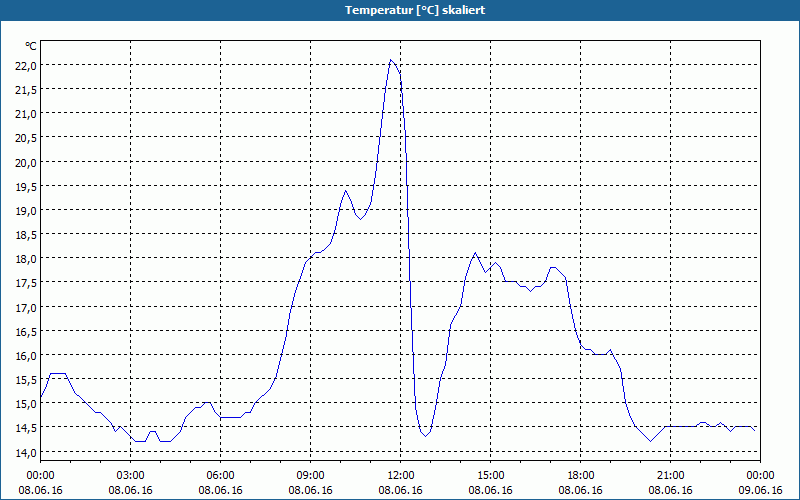The height and width of the screenshot is (500, 800).
Task: Click the 17,5 y-axis label
Action: 26,283
